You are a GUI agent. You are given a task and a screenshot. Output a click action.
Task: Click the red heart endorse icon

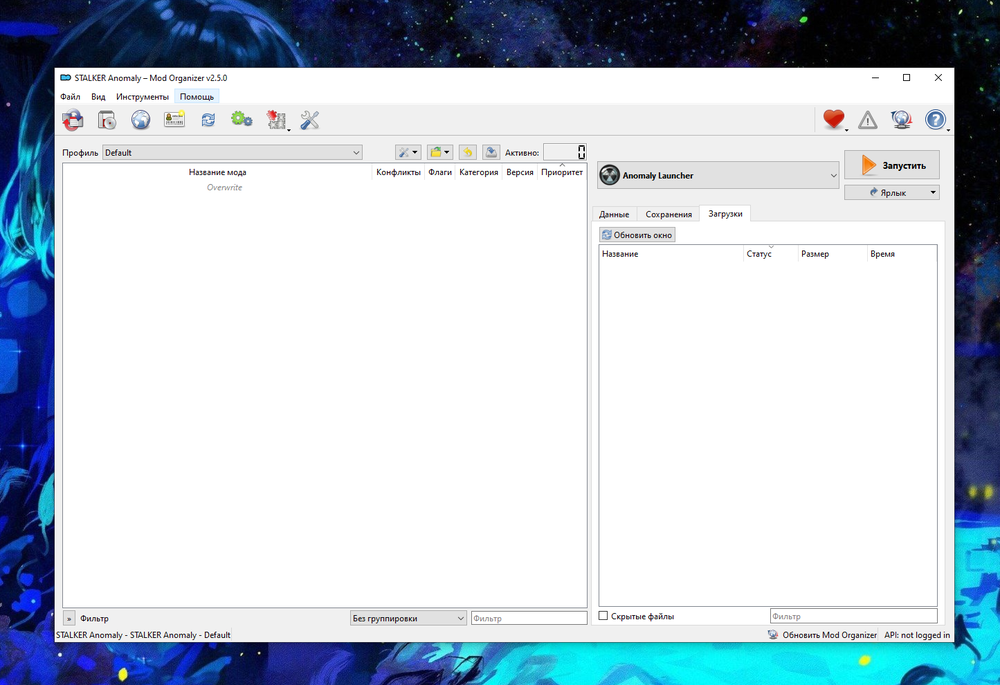point(833,120)
